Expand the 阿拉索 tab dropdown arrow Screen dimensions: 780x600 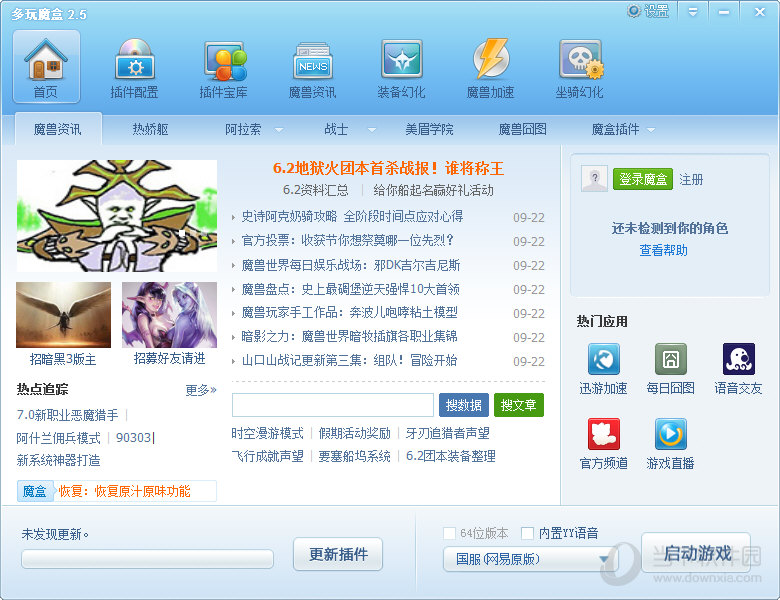coord(279,130)
